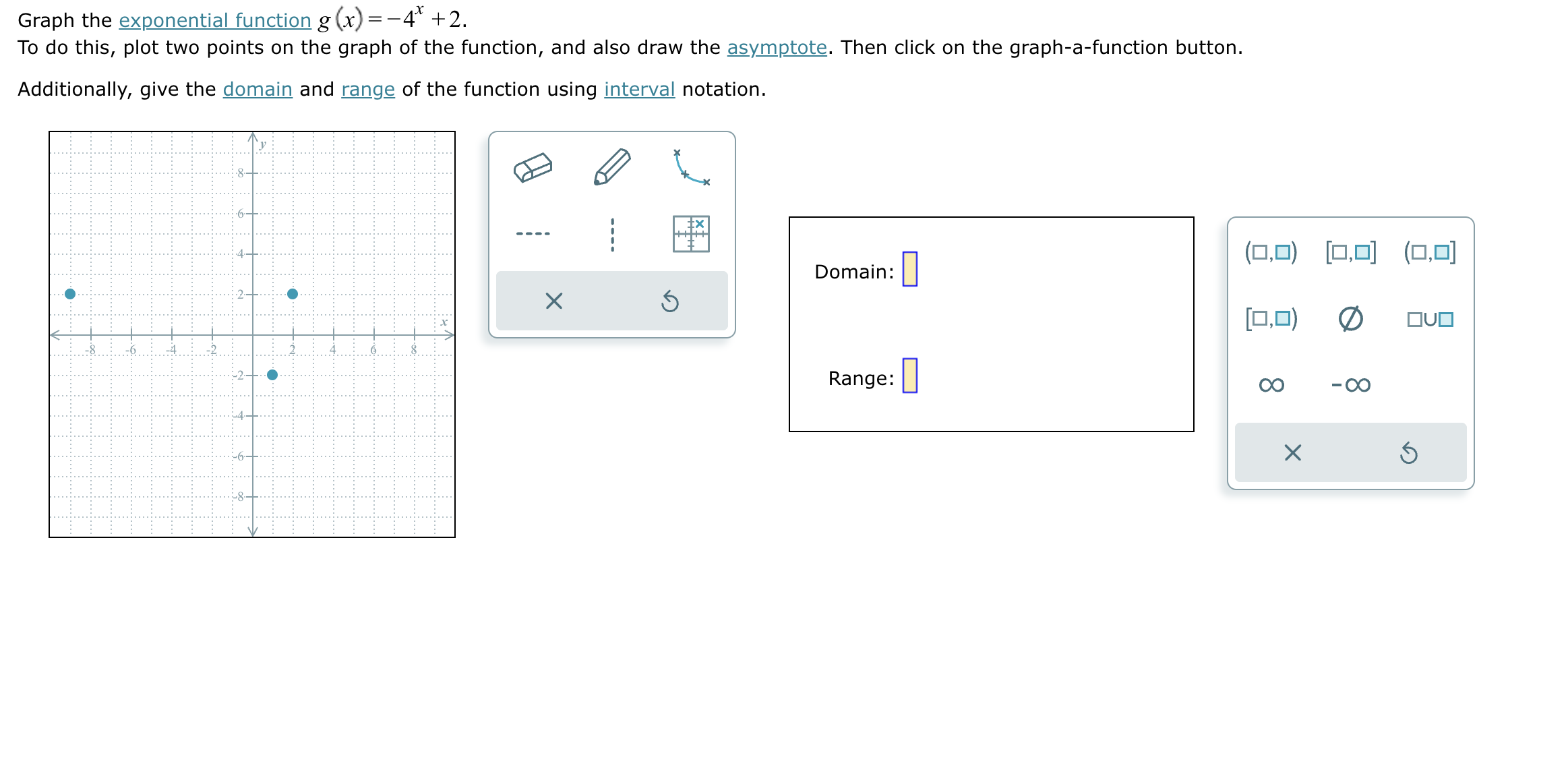The image size is (1568, 774).
Task: Select the eraser tool
Action: (x=533, y=166)
